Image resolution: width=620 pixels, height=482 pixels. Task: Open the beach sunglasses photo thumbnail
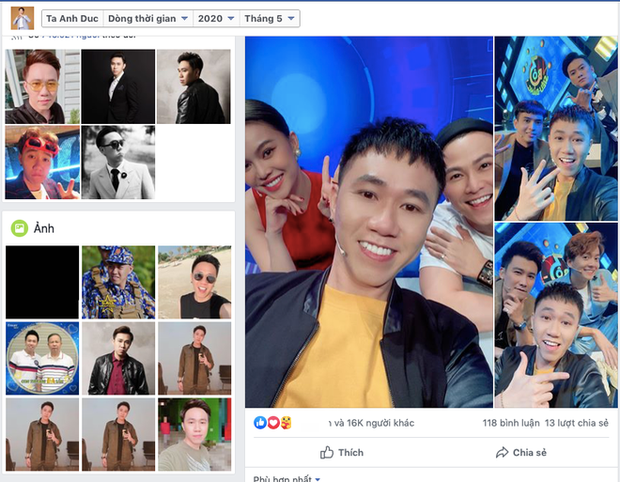click(x=194, y=282)
